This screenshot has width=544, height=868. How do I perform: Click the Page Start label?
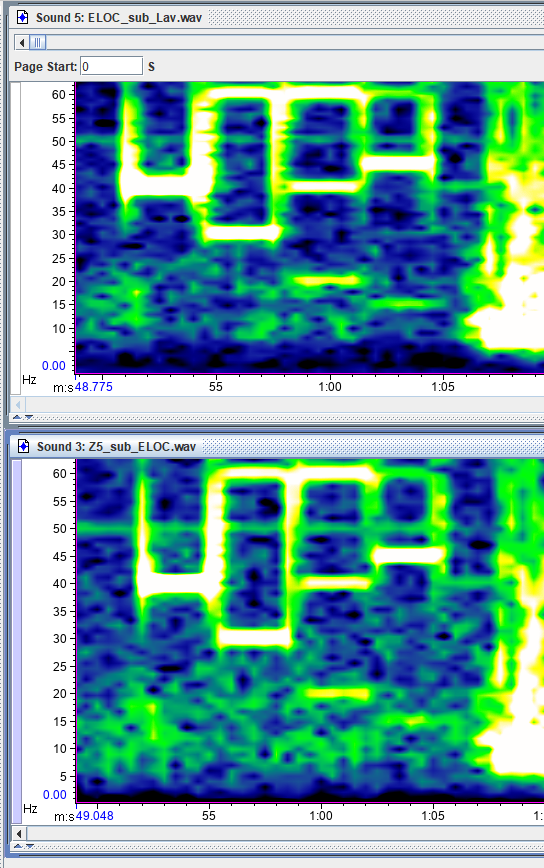(45, 66)
